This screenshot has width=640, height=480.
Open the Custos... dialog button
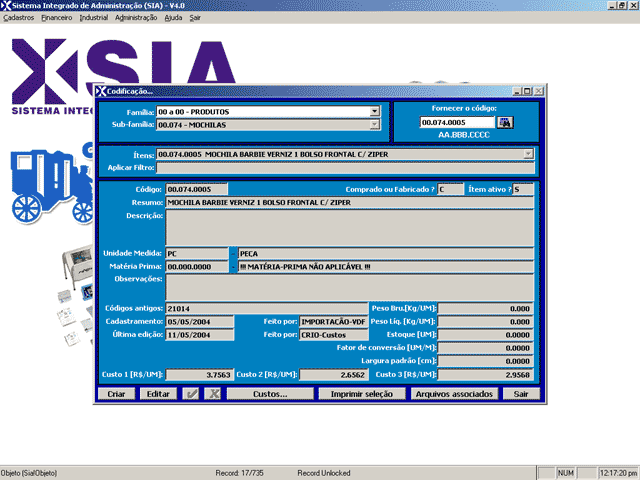pyautogui.click(x=270, y=394)
